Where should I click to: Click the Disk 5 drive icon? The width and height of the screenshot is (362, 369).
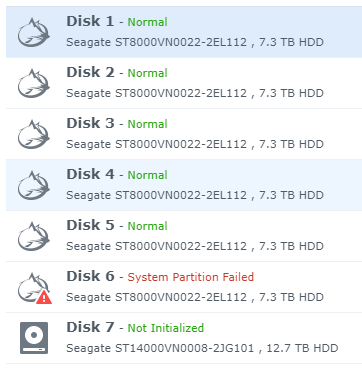pyautogui.click(x=33, y=236)
